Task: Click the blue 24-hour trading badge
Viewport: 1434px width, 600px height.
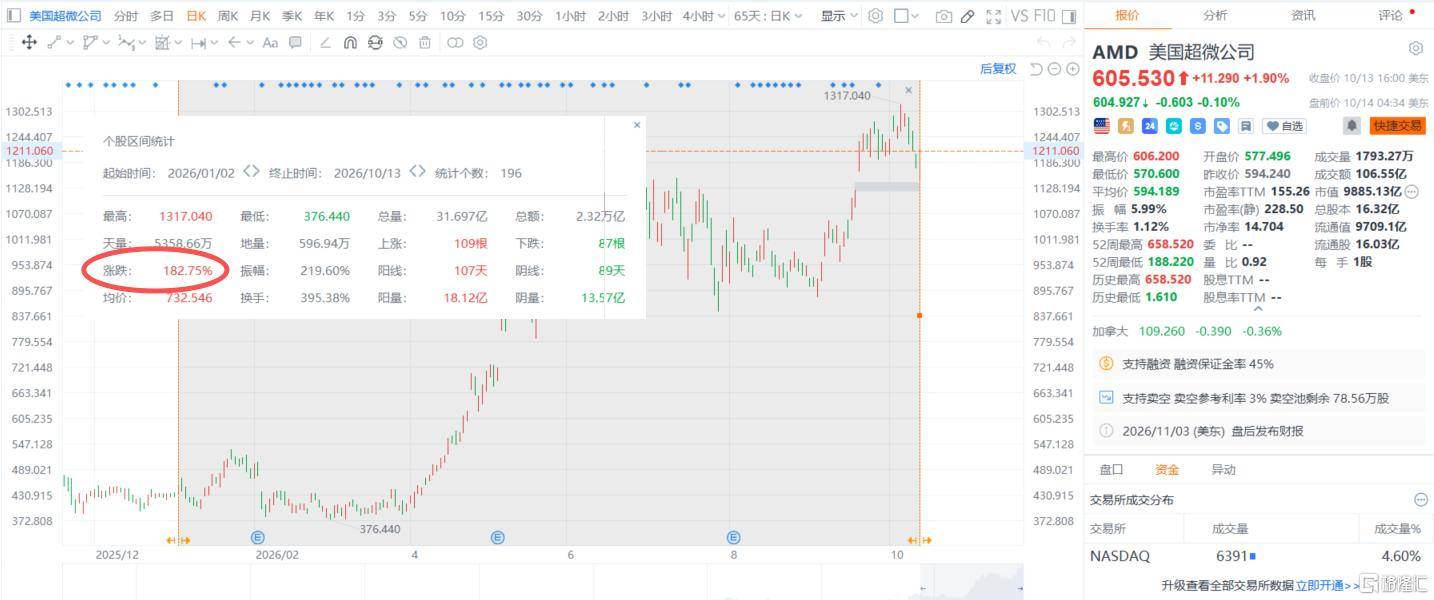Action: (x=1150, y=126)
